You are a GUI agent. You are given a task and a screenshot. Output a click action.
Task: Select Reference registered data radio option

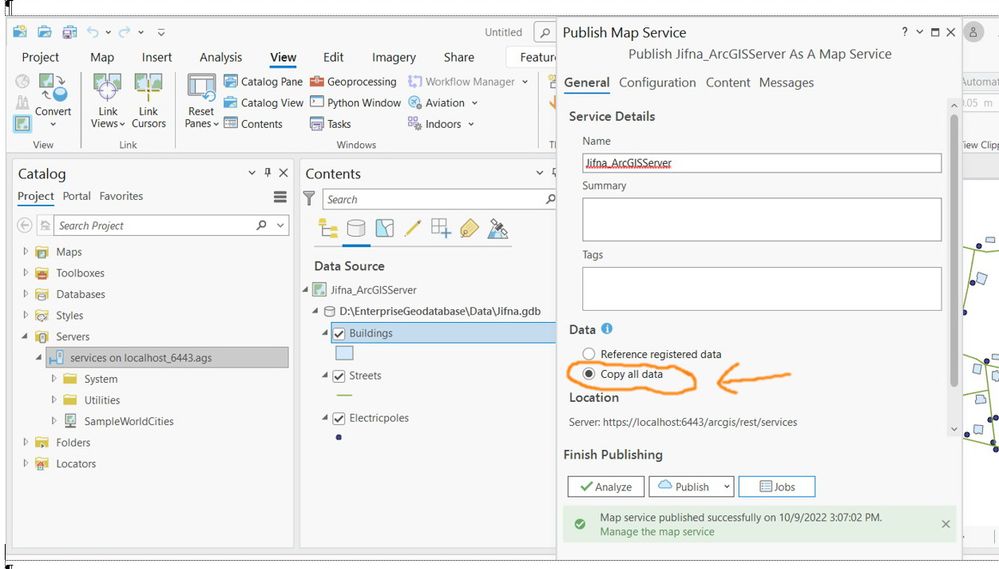click(589, 354)
